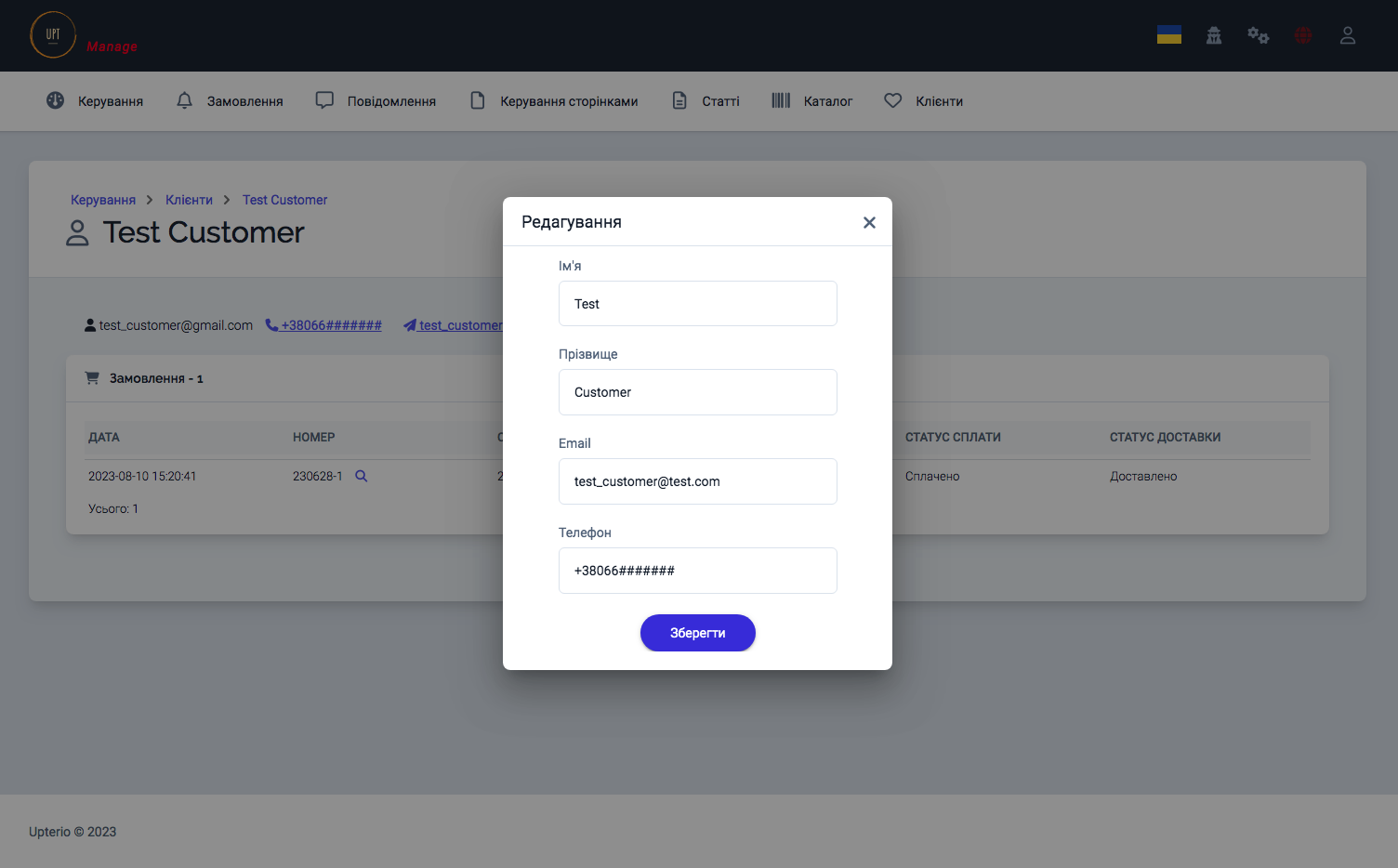This screenshot has width=1398, height=868.
Task: Click the Усього: 1 total text
Action: [x=113, y=508]
